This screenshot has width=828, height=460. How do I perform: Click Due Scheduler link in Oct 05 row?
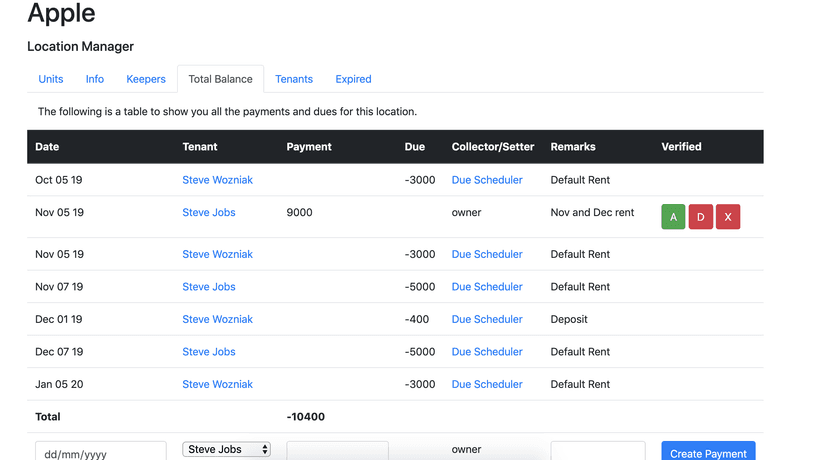click(x=487, y=180)
